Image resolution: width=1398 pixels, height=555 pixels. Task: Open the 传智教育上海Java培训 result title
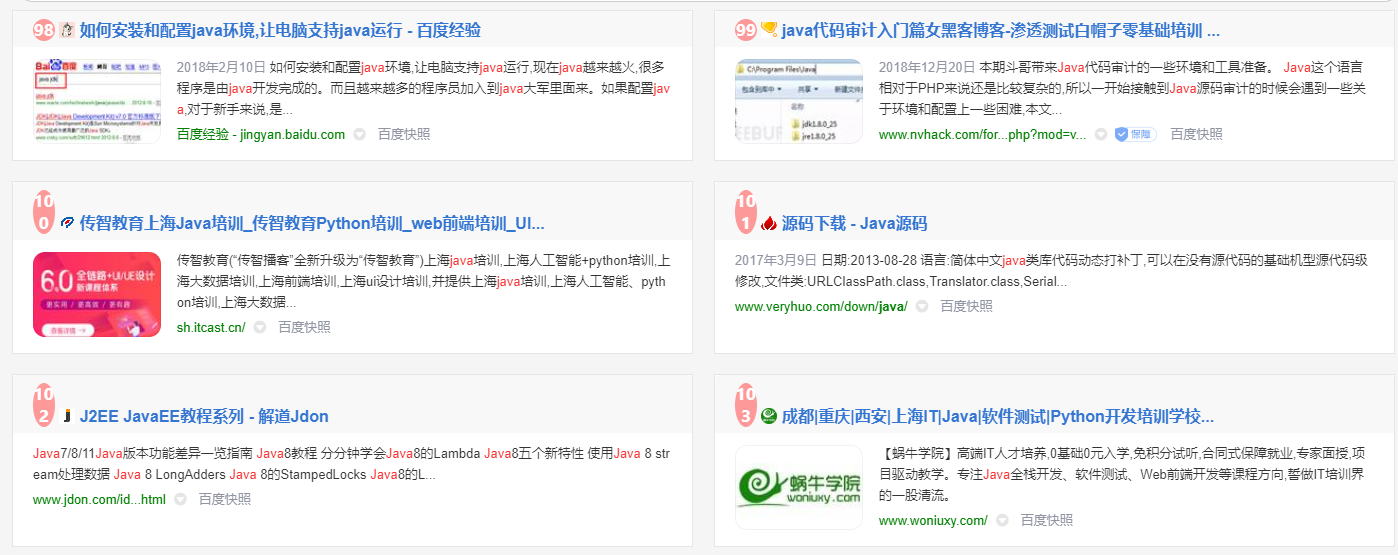click(x=312, y=223)
